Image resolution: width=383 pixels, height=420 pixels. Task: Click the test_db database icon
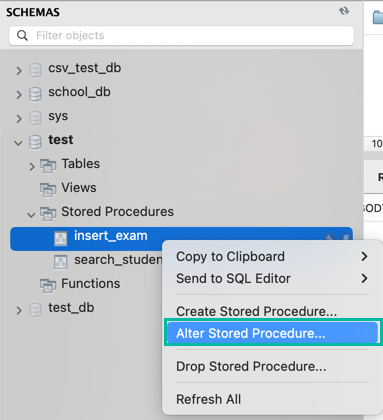tap(35, 310)
